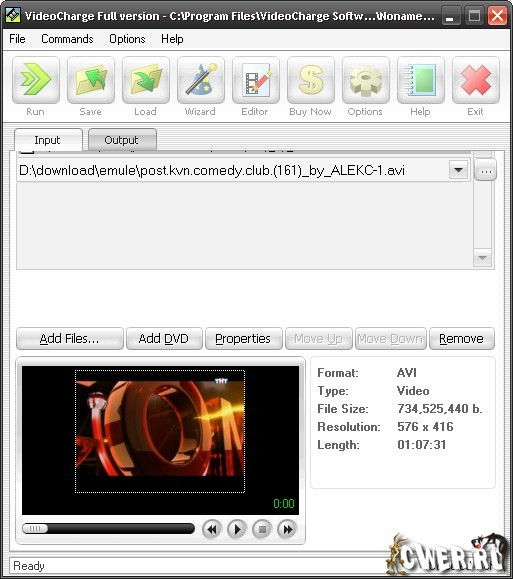Click the Remove button
The height and width of the screenshot is (579, 513).
(462, 339)
